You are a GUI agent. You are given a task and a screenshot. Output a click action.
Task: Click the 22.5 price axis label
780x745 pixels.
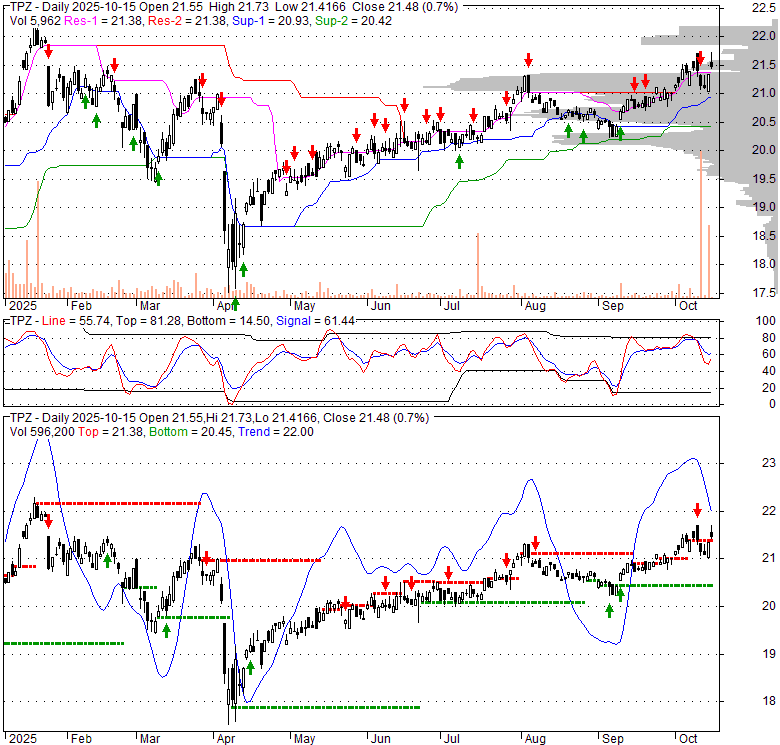click(764, 7)
